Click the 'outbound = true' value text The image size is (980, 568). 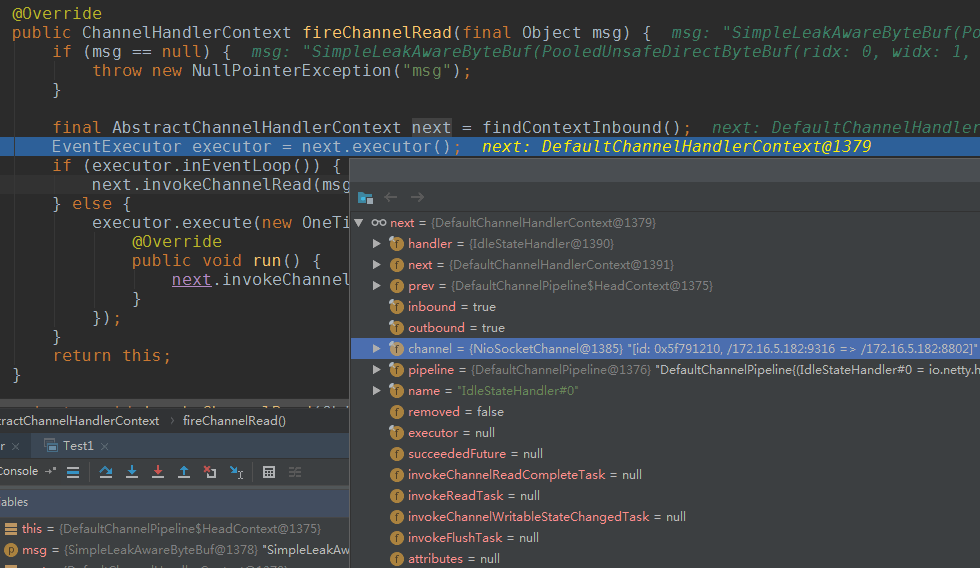click(456, 327)
